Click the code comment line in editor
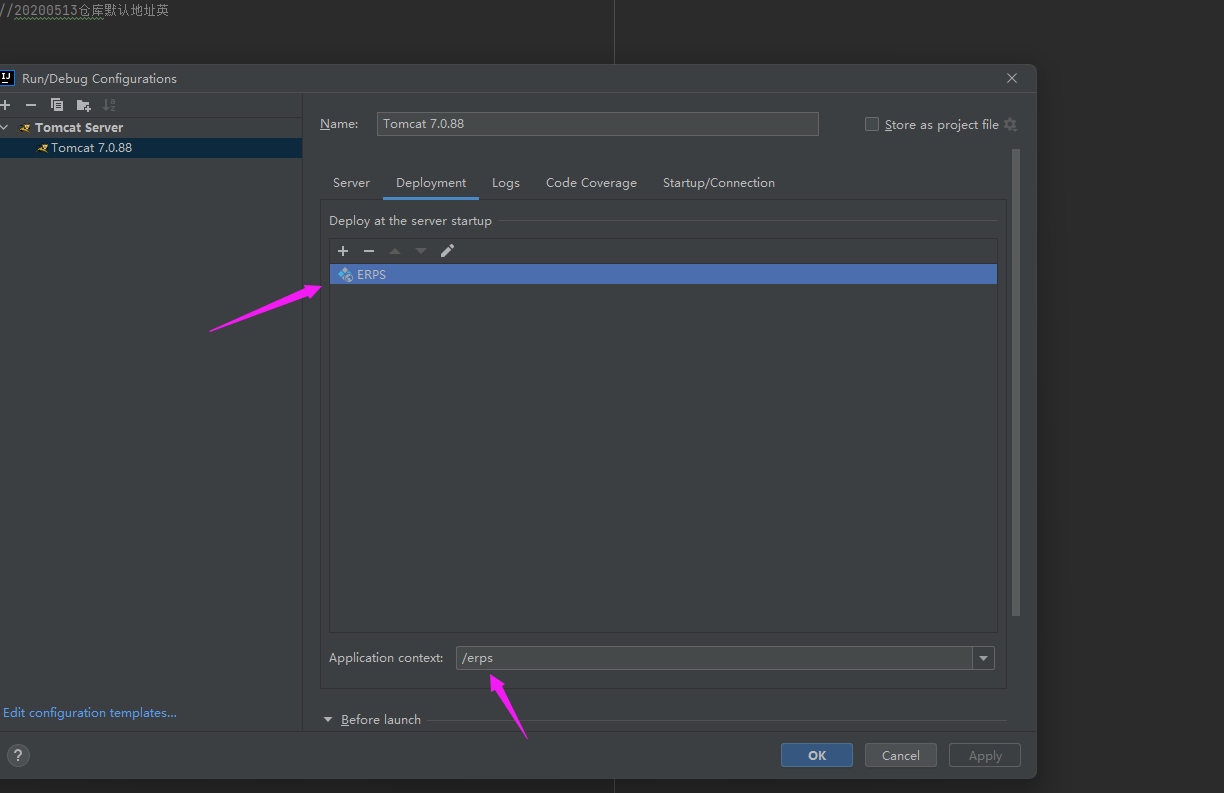The width and height of the screenshot is (1224, 793). point(84,11)
